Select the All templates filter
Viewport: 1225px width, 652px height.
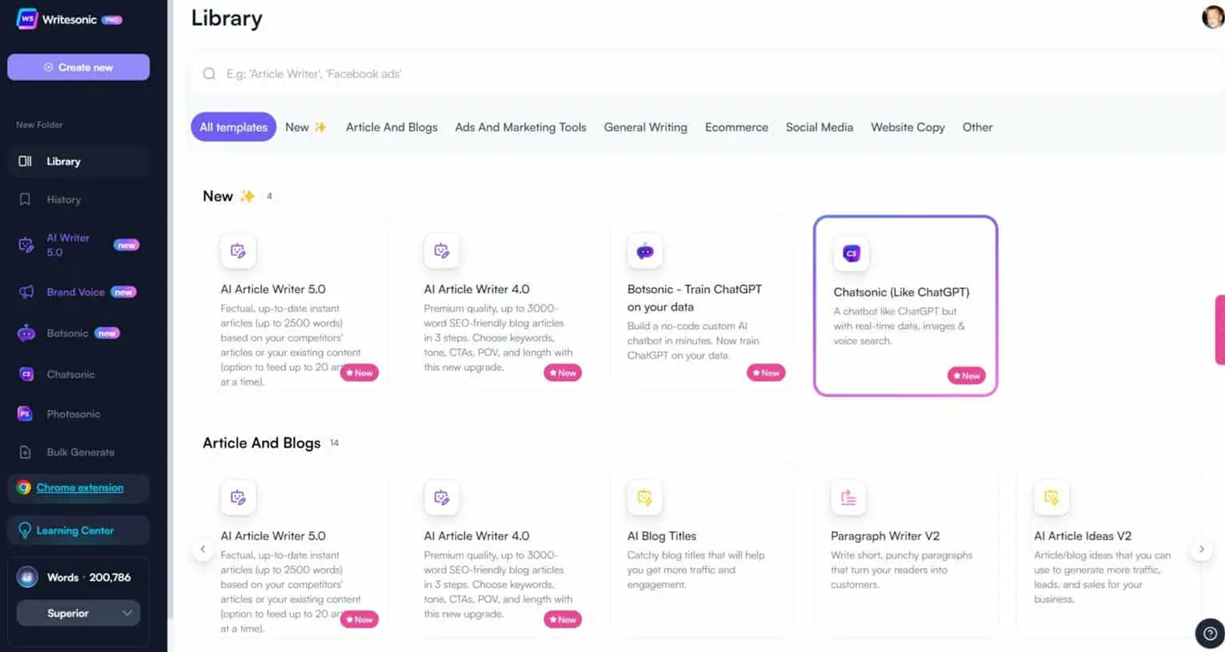(x=233, y=127)
